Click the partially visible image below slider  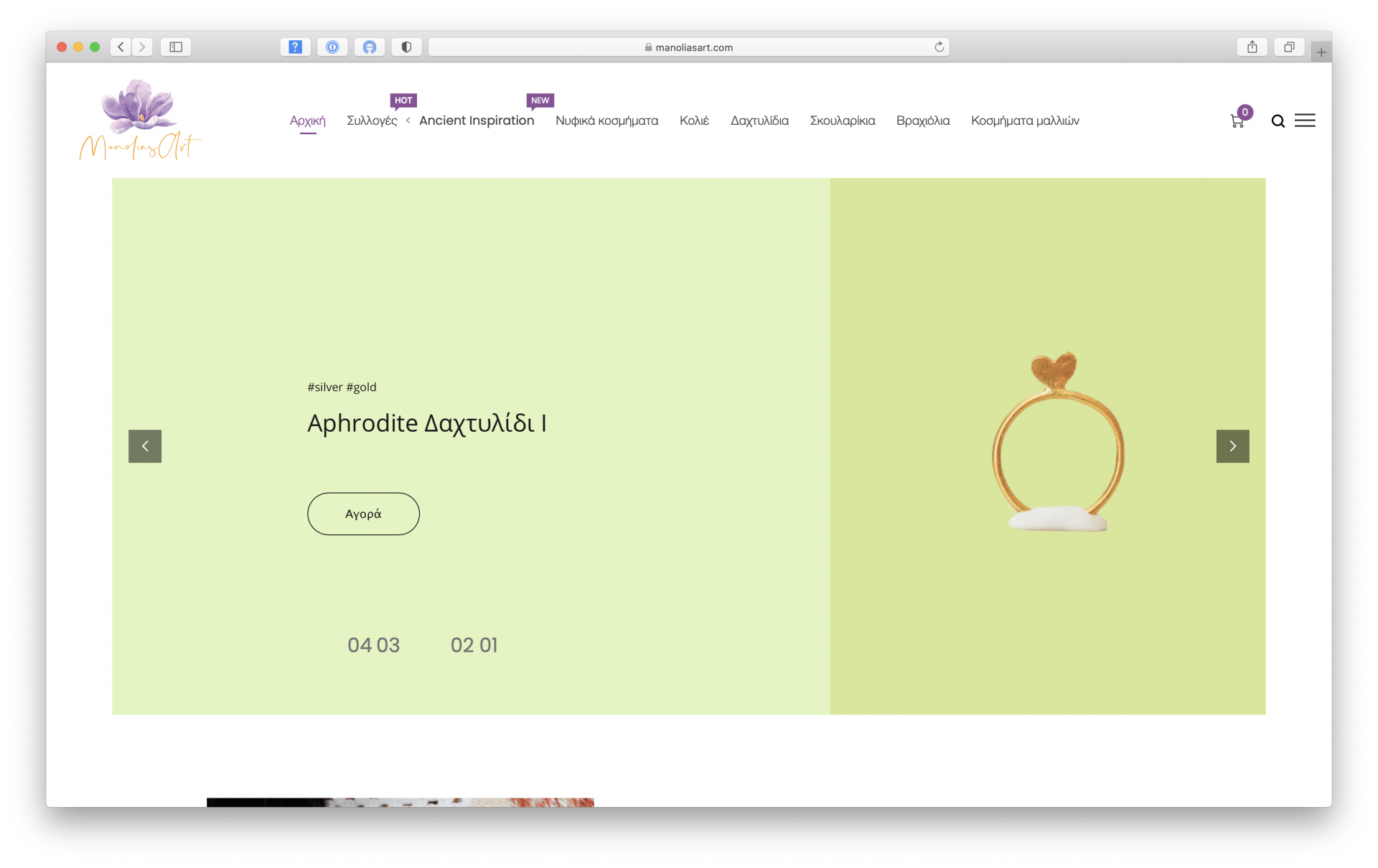coord(400,802)
